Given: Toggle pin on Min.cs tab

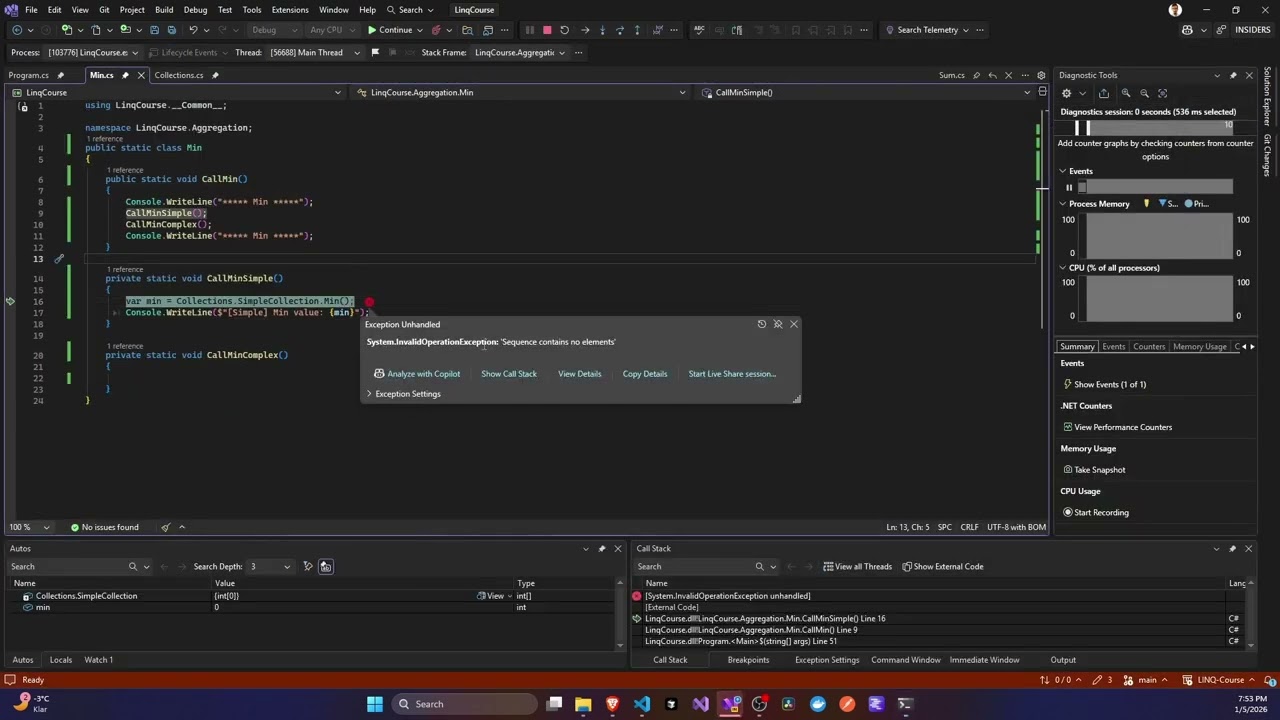Looking at the screenshot, I should [x=125, y=75].
